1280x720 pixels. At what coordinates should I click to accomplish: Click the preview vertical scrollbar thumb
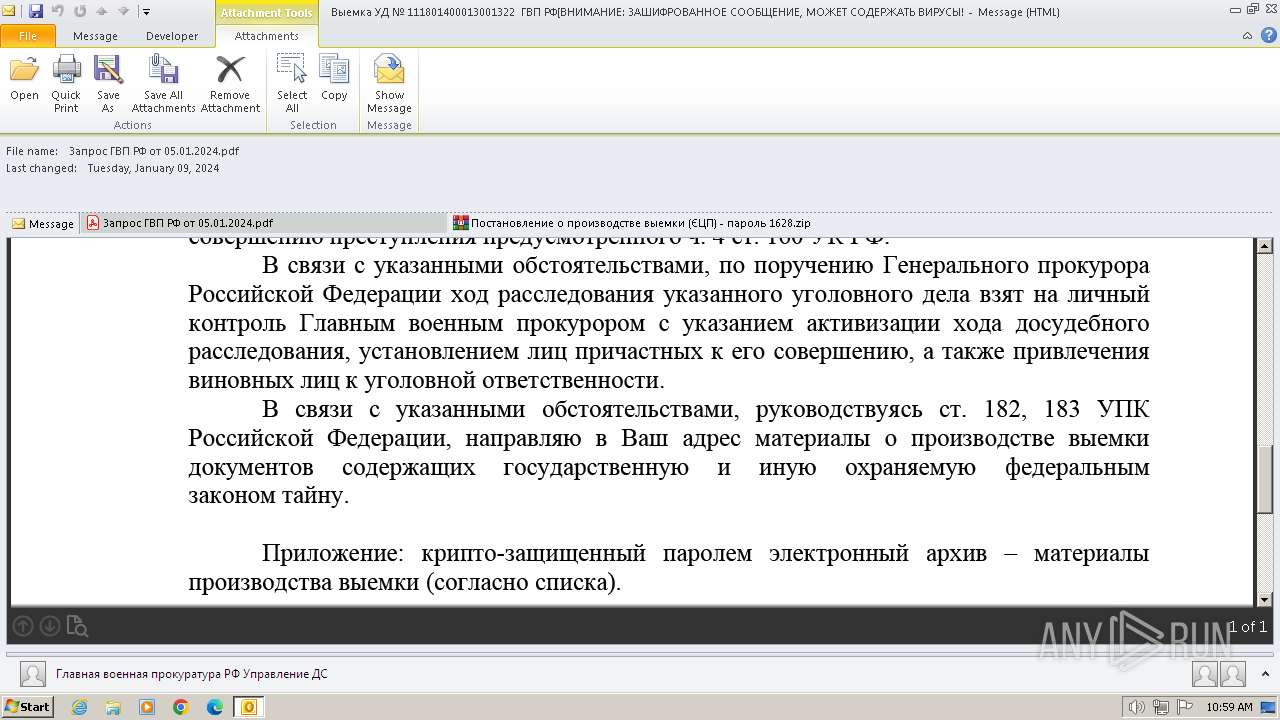click(x=1264, y=477)
